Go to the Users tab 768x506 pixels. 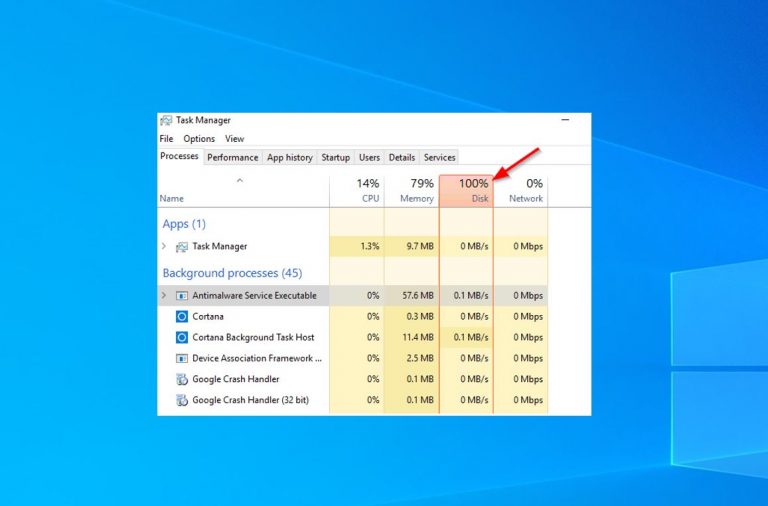point(369,157)
